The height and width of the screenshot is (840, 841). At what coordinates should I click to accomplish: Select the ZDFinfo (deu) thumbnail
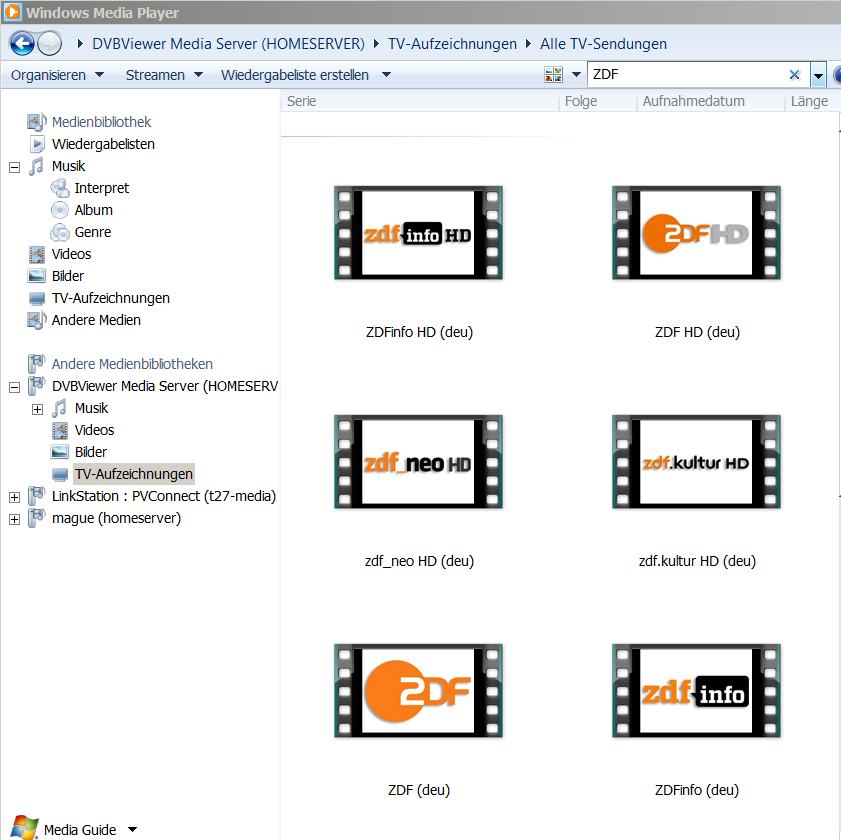tap(696, 691)
